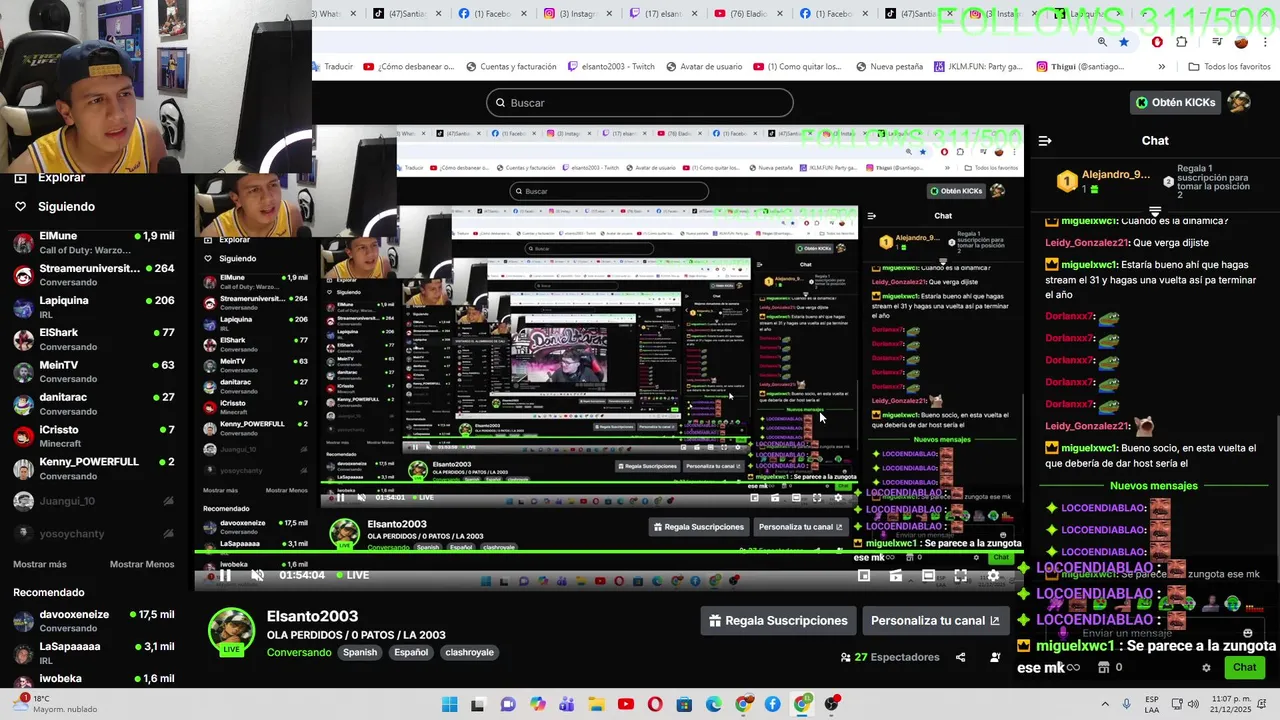Image resolution: width=1280 pixels, height=720 pixels.
Task: Open Cuentas y facturación bookmark
Action: 510,66
